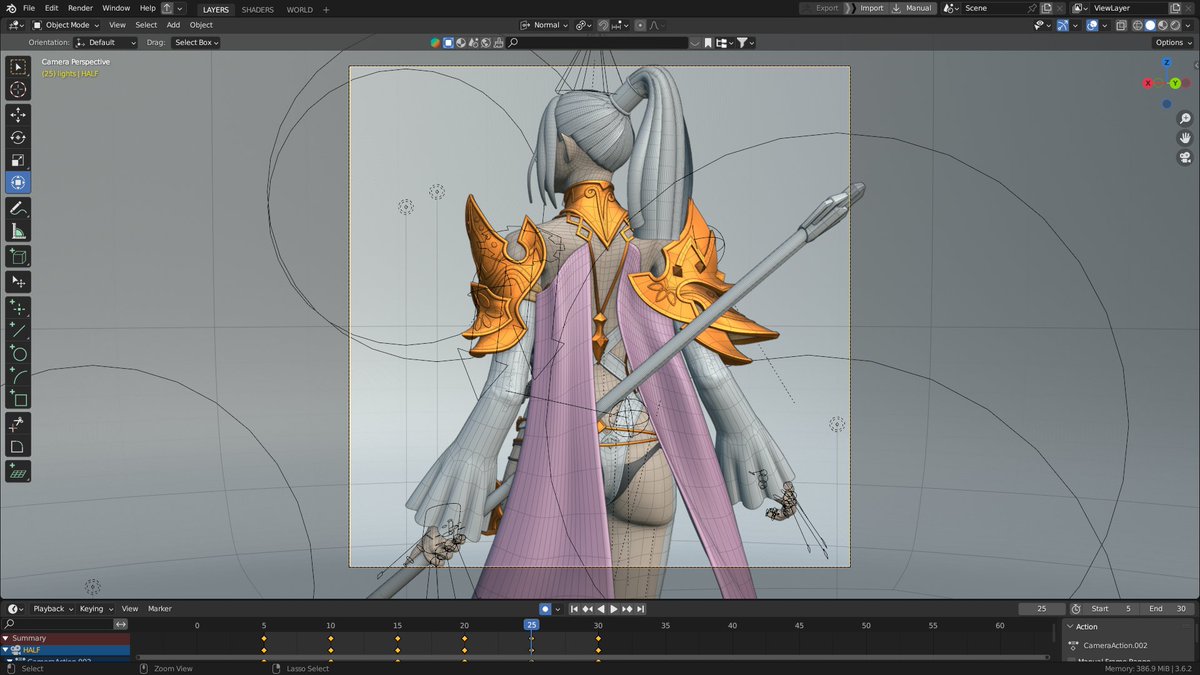The height and width of the screenshot is (675, 1200).
Task: Open the Window menu
Action: click(x=116, y=8)
